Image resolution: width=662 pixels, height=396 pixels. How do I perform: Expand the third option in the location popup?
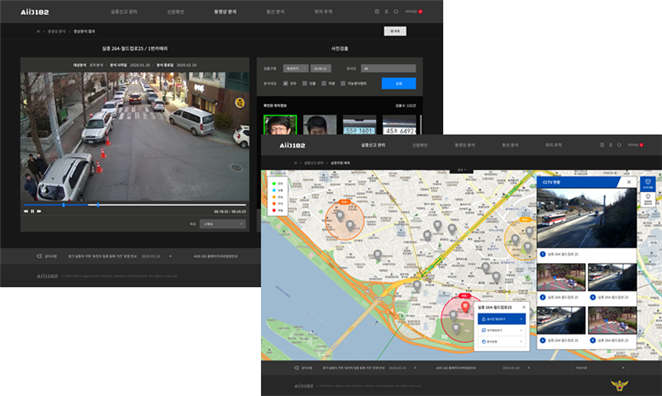coord(502,341)
